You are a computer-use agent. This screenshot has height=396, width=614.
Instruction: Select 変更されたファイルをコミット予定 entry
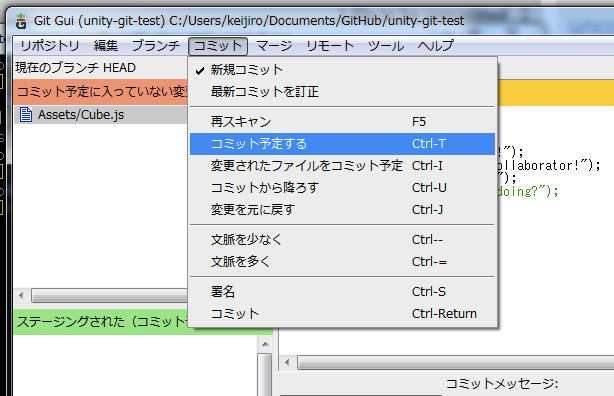point(343,166)
